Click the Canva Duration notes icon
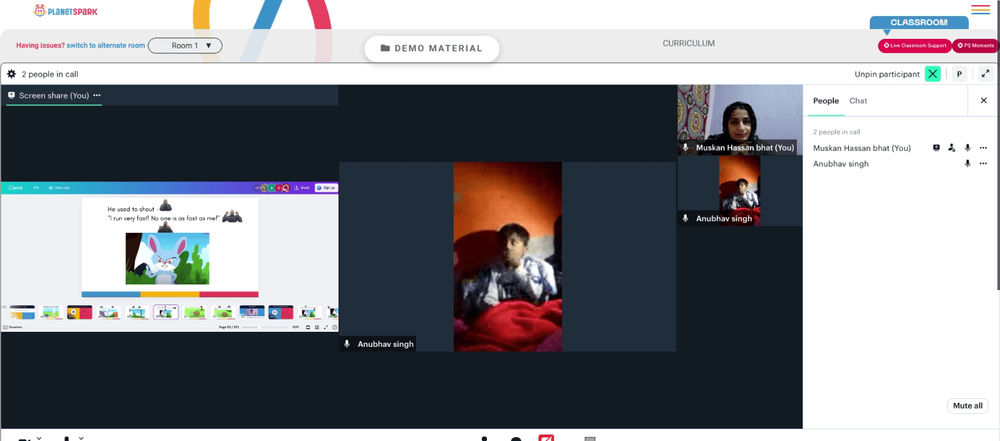This screenshot has width=1000, height=441. pos(13,327)
